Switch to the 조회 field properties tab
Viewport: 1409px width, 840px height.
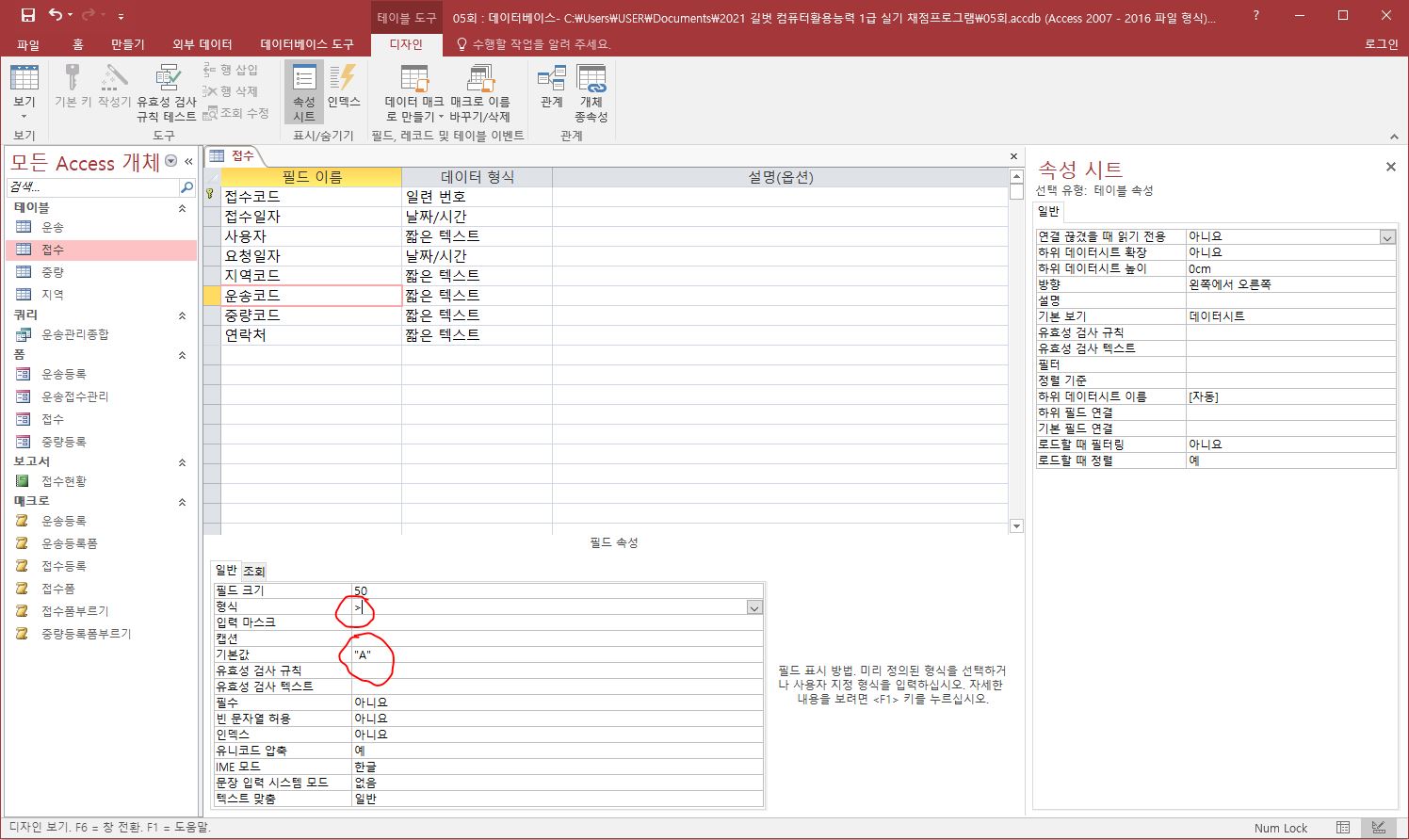pos(254,571)
